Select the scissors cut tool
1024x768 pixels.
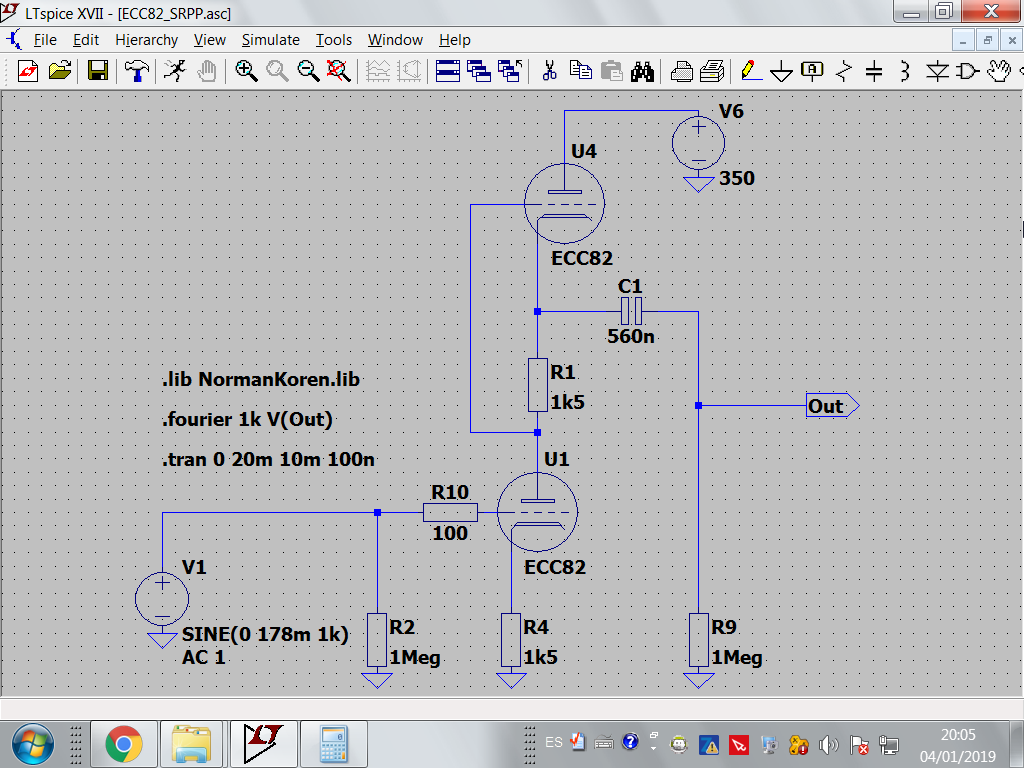(549, 71)
